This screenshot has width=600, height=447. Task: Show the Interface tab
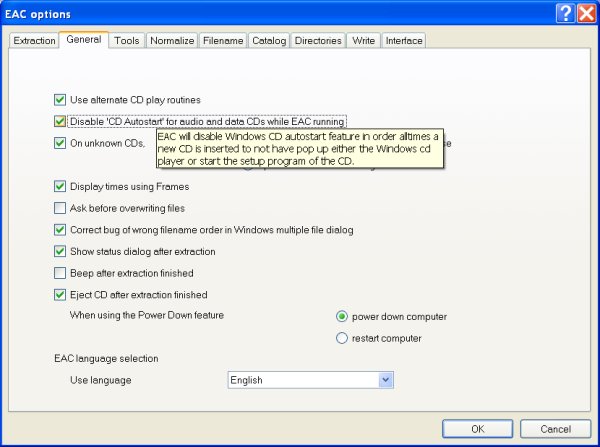coord(404,41)
